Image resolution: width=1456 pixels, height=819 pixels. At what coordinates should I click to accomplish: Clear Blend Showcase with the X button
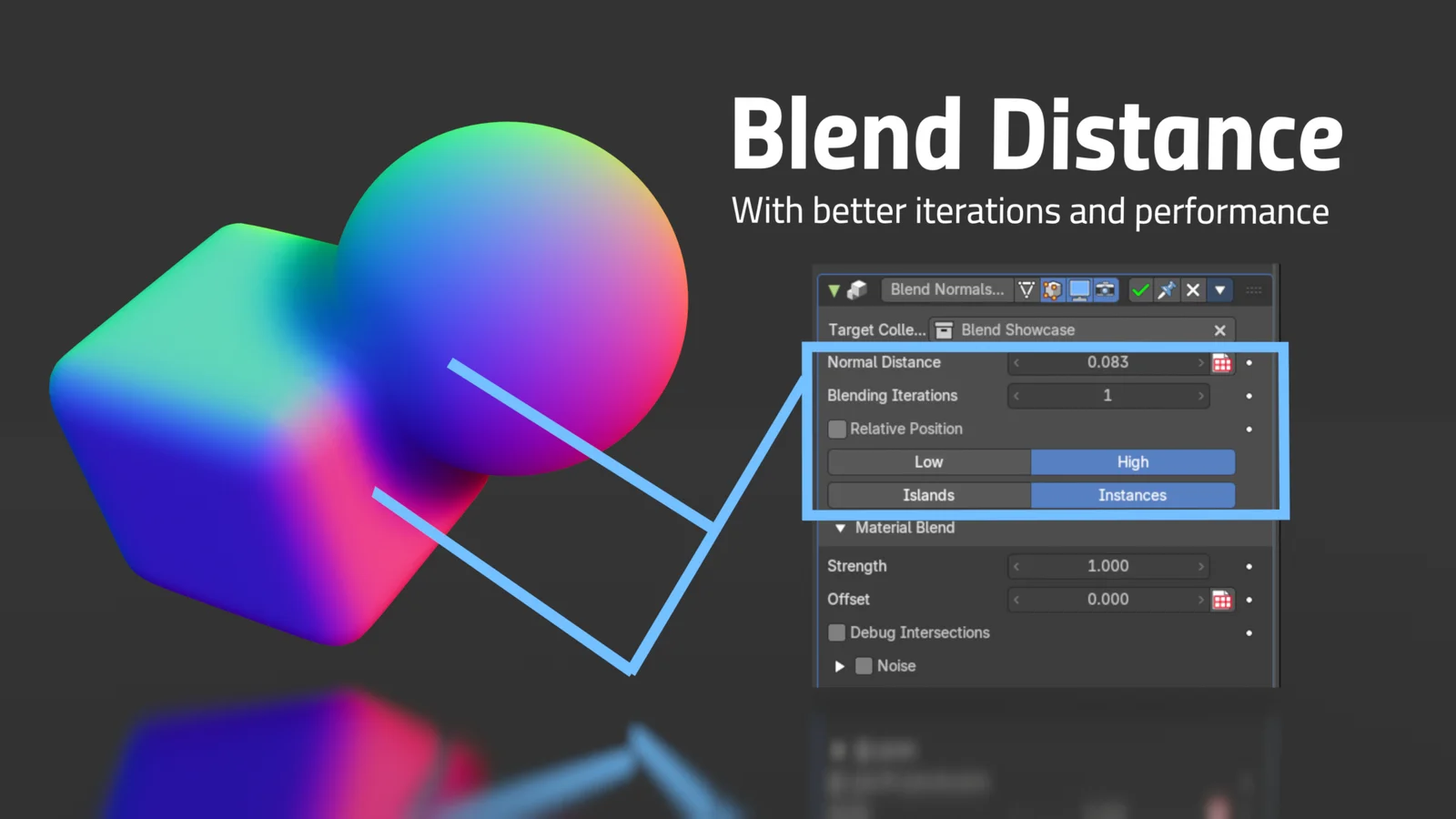pyautogui.click(x=1219, y=329)
